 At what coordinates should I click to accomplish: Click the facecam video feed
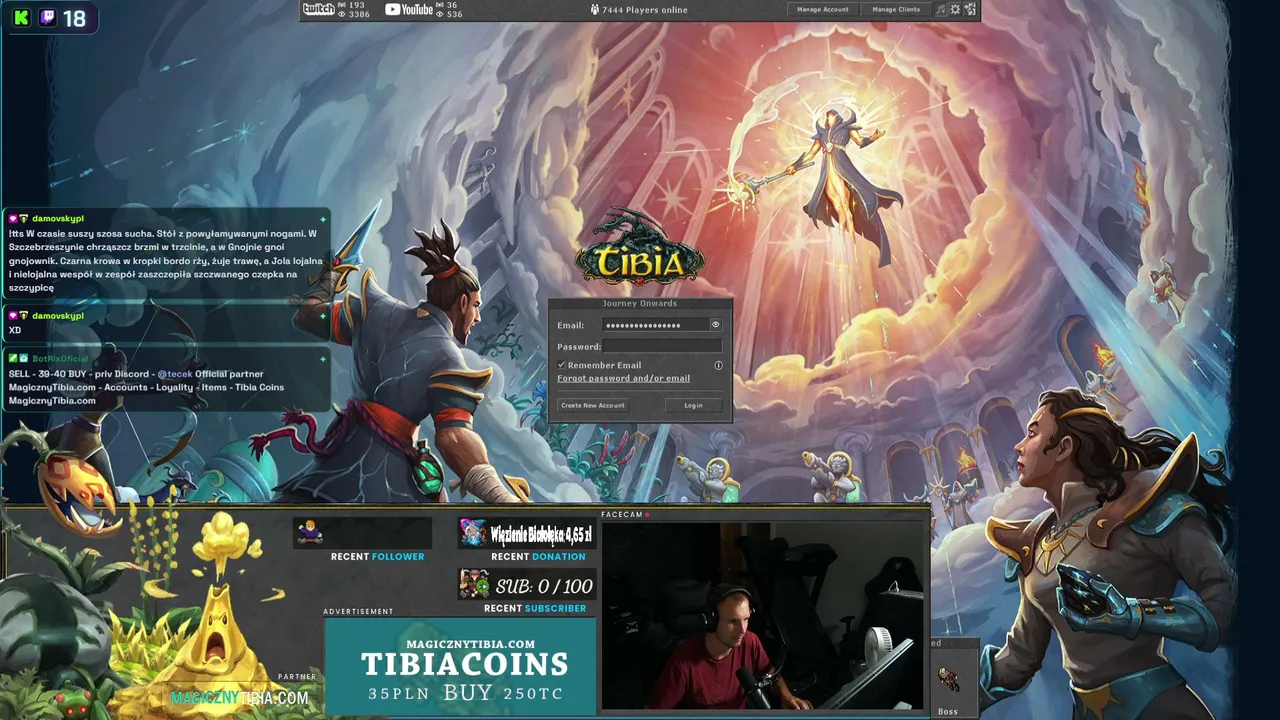[x=763, y=615]
